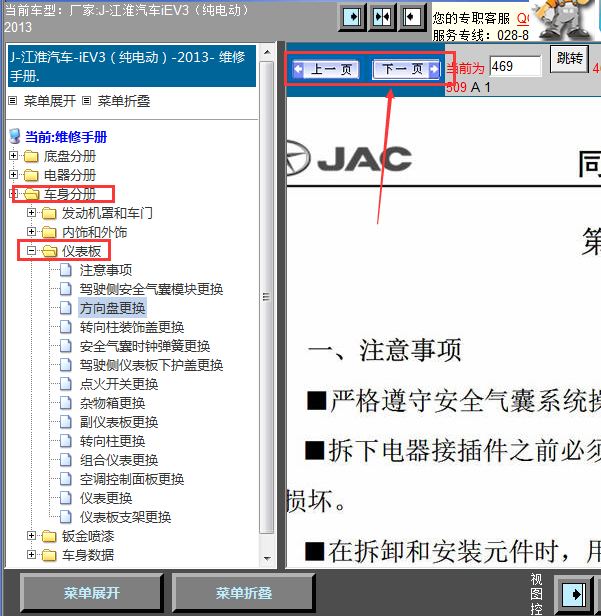Open 安全气囊时钟弹簧更换 document
The image size is (601, 616).
tap(145, 346)
